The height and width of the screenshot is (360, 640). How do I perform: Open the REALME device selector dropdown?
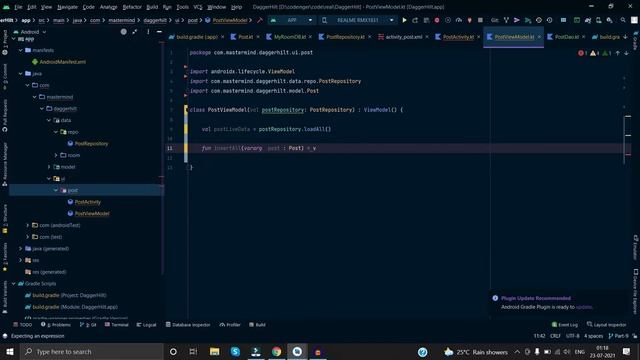click(358, 20)
